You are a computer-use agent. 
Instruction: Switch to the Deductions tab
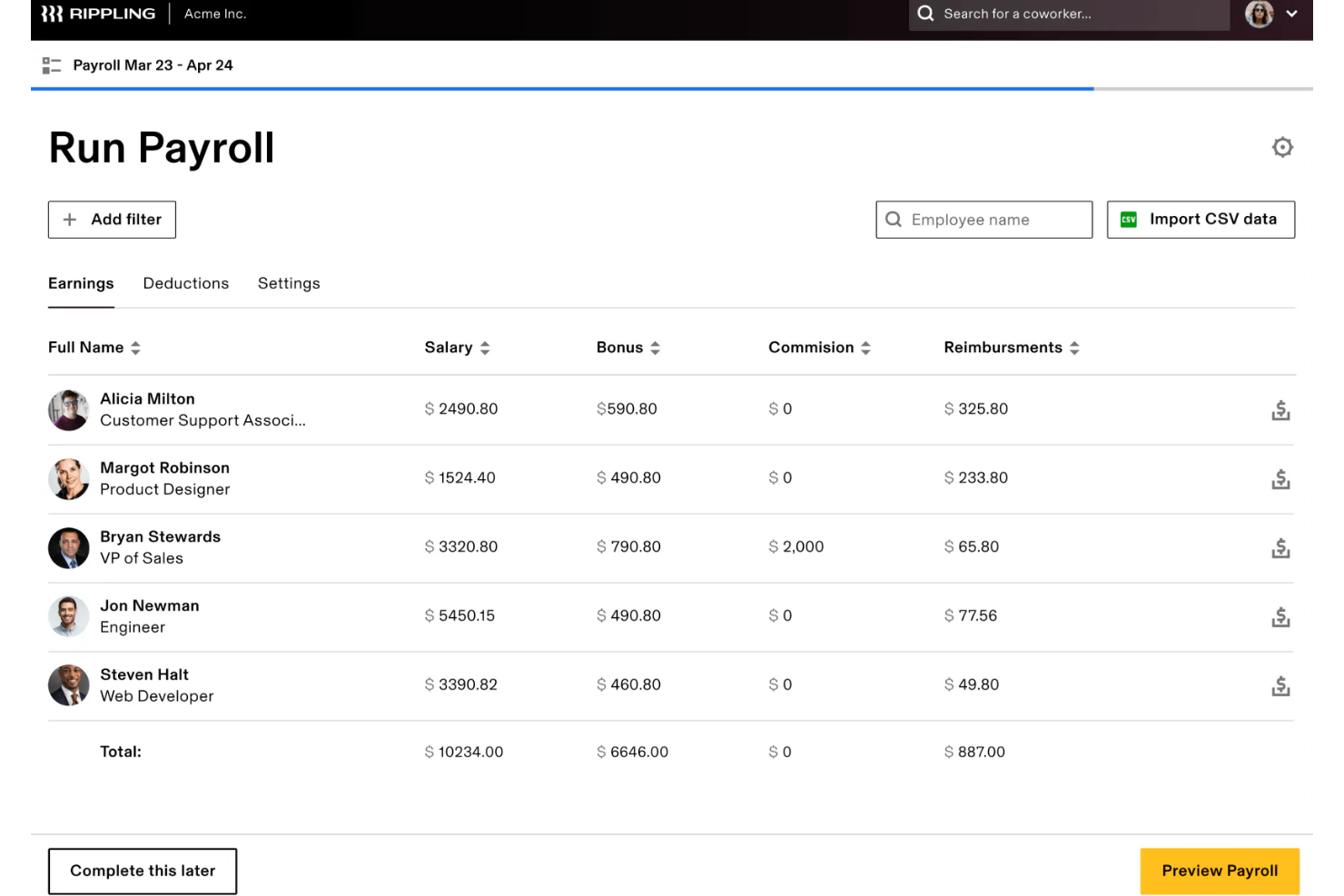pos(186,283)
